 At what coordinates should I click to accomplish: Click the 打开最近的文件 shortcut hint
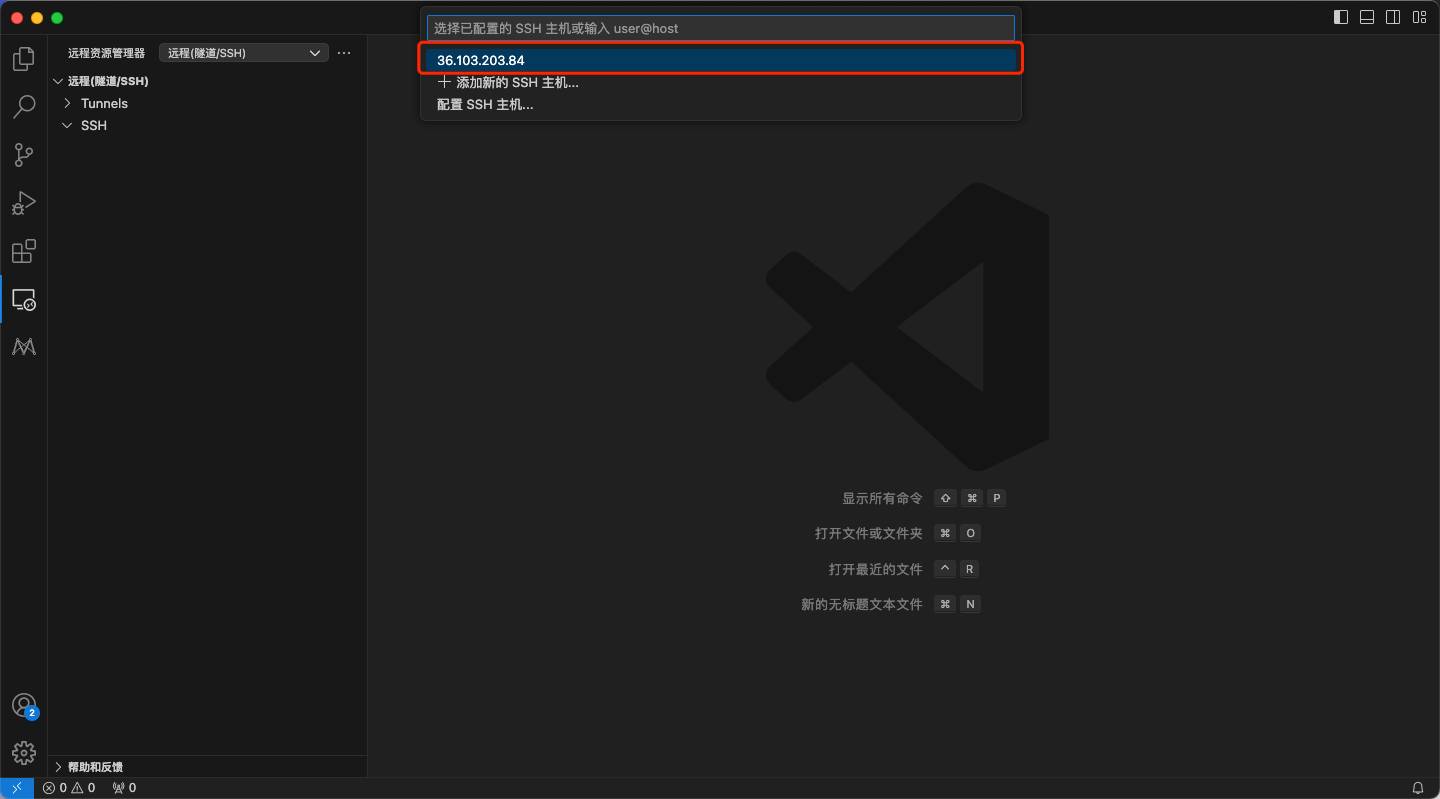click(875, 569)
